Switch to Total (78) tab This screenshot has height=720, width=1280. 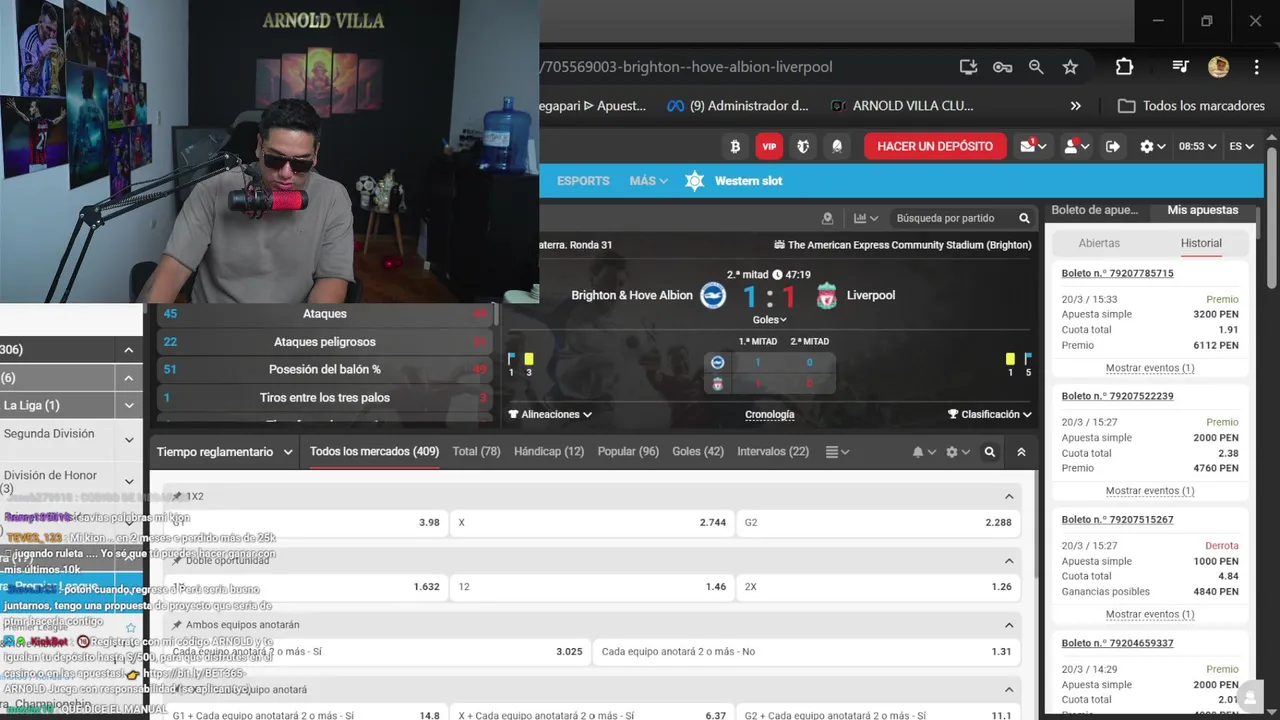(476, 452)
